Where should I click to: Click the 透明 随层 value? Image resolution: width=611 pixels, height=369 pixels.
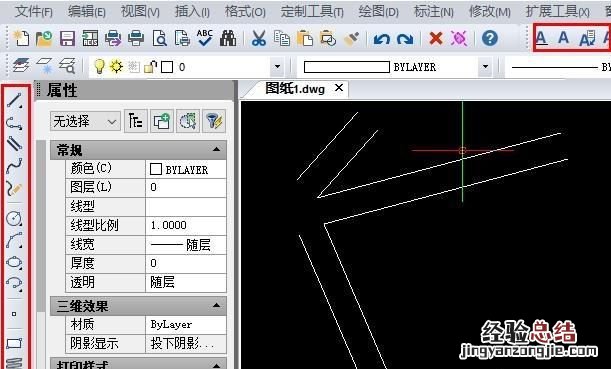tap(186, 282)
